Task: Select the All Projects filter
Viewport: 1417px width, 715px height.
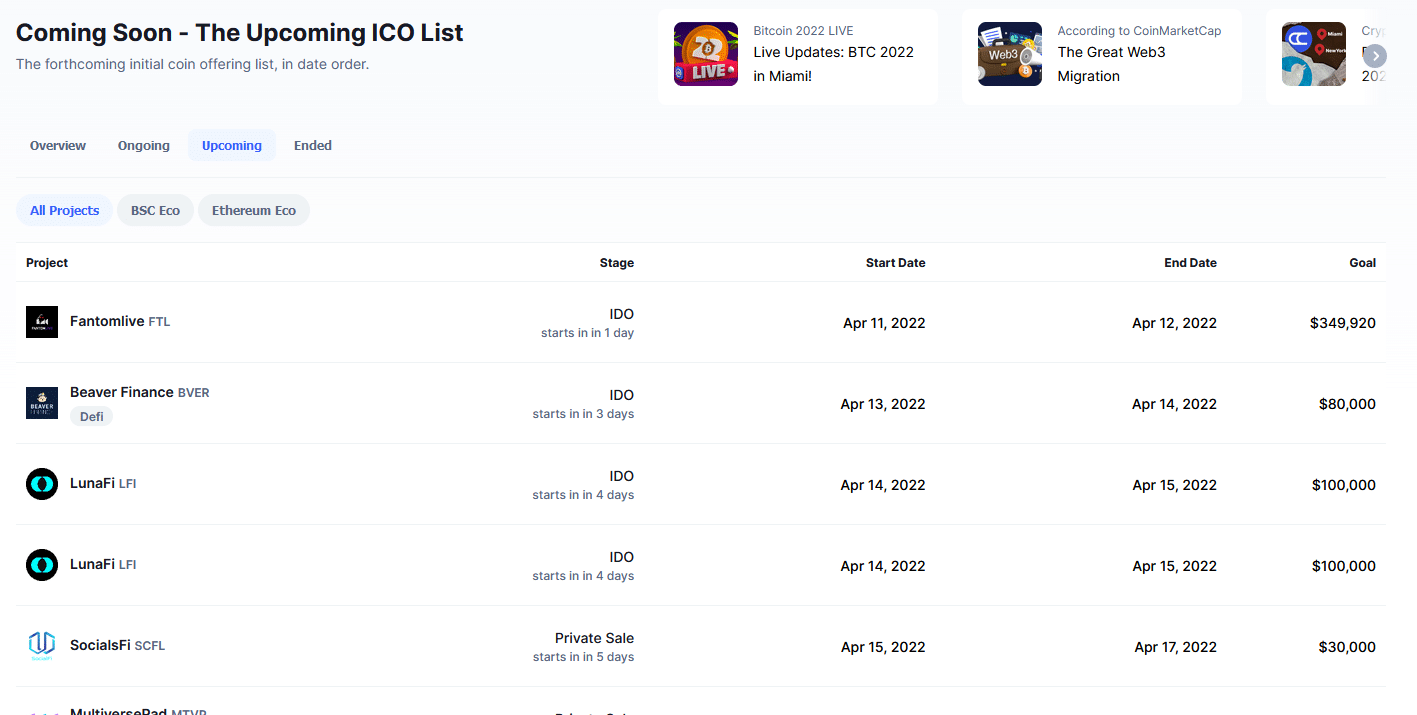Action: [x=65, y=210]
